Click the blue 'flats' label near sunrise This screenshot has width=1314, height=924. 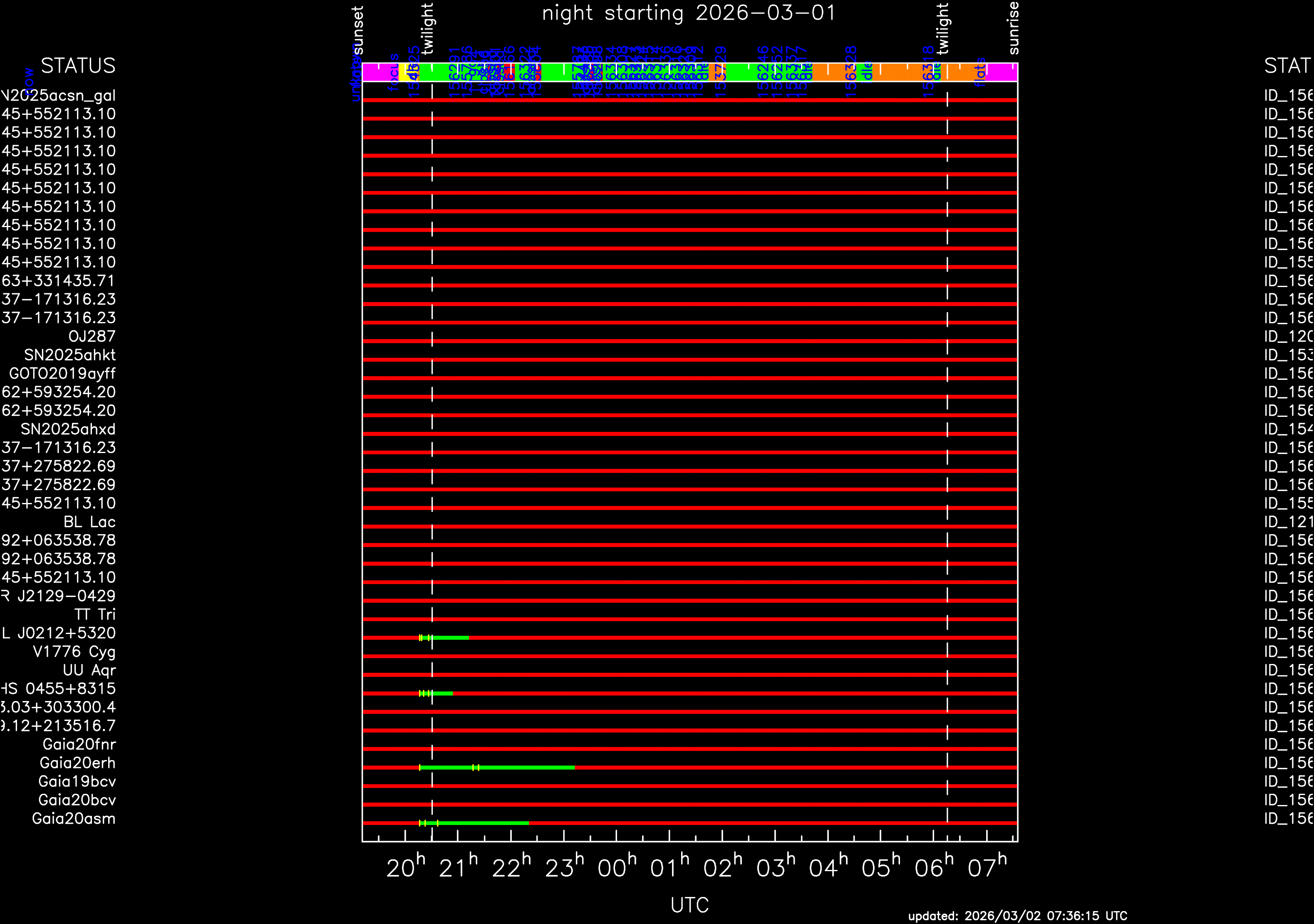coord(980,72)
